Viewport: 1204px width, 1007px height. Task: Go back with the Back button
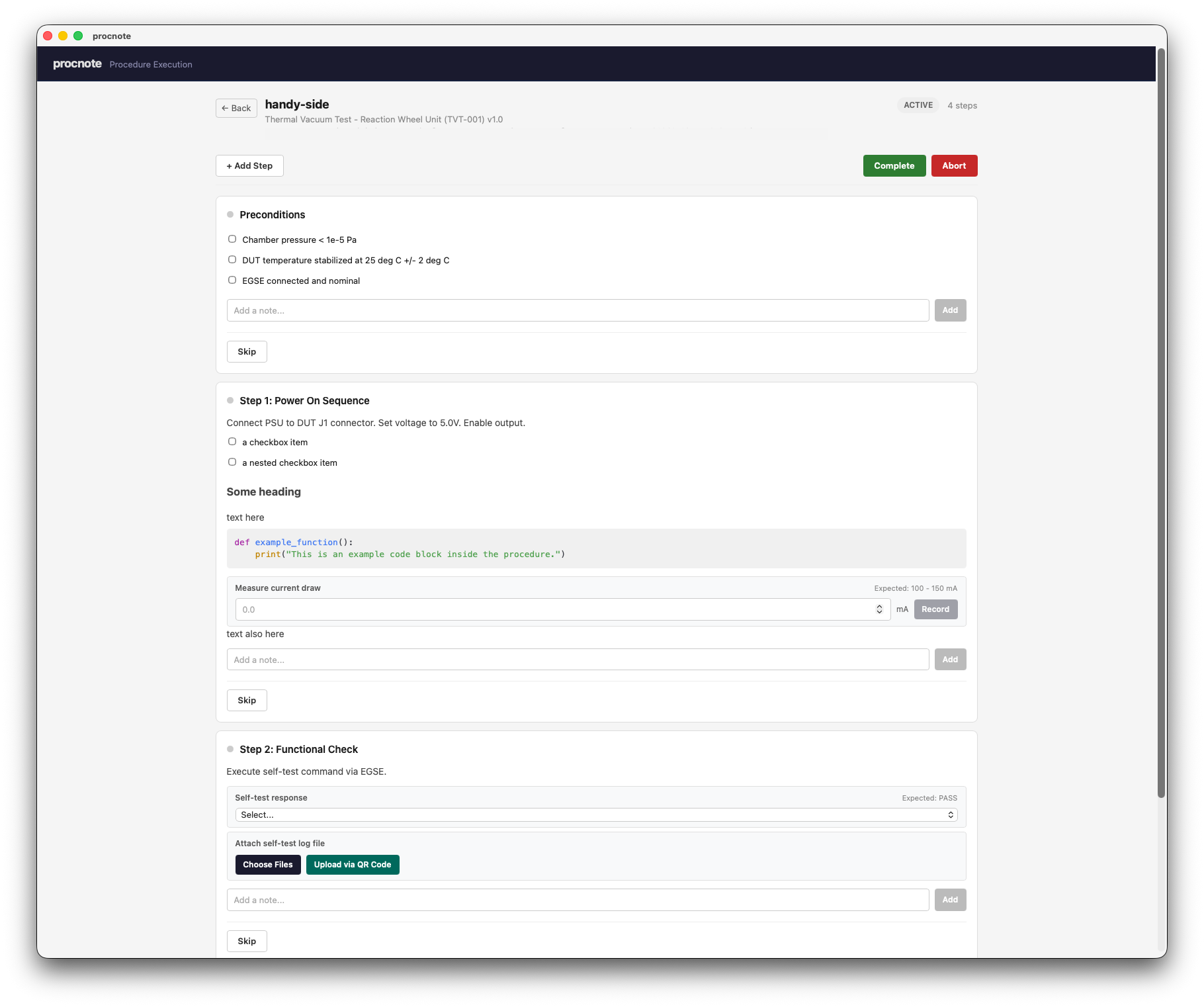pyautogui.click(x=236, y=108)
